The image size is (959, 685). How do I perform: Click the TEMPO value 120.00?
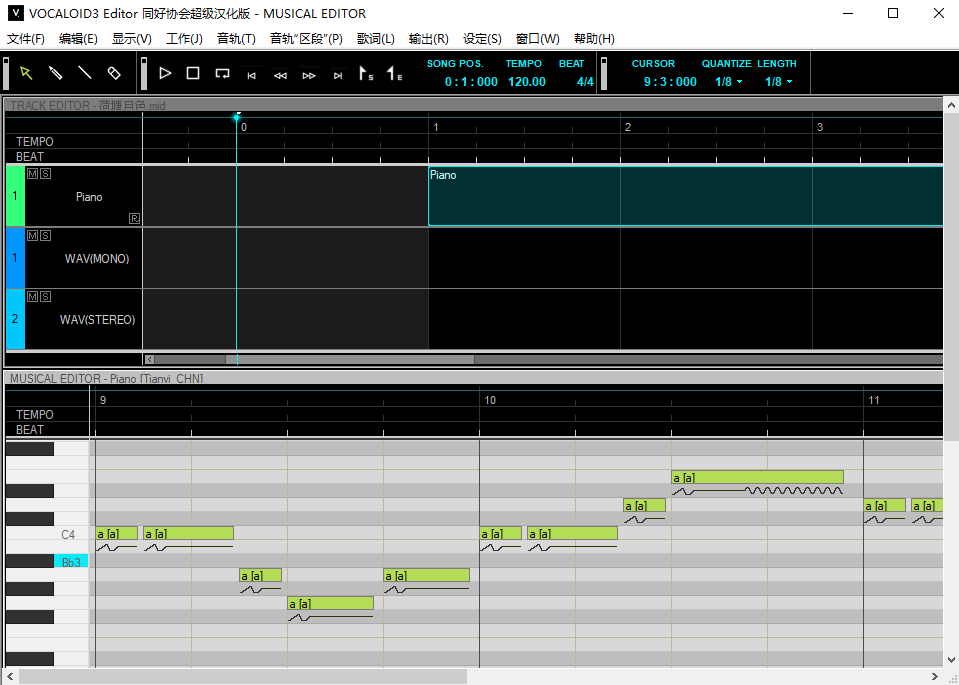[x=527, y=82]
